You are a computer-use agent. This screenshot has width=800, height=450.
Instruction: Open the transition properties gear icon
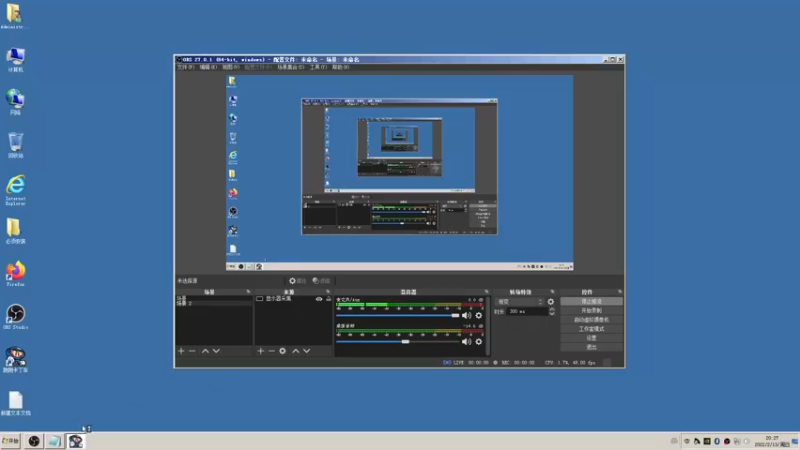click(x=551, y=302)
